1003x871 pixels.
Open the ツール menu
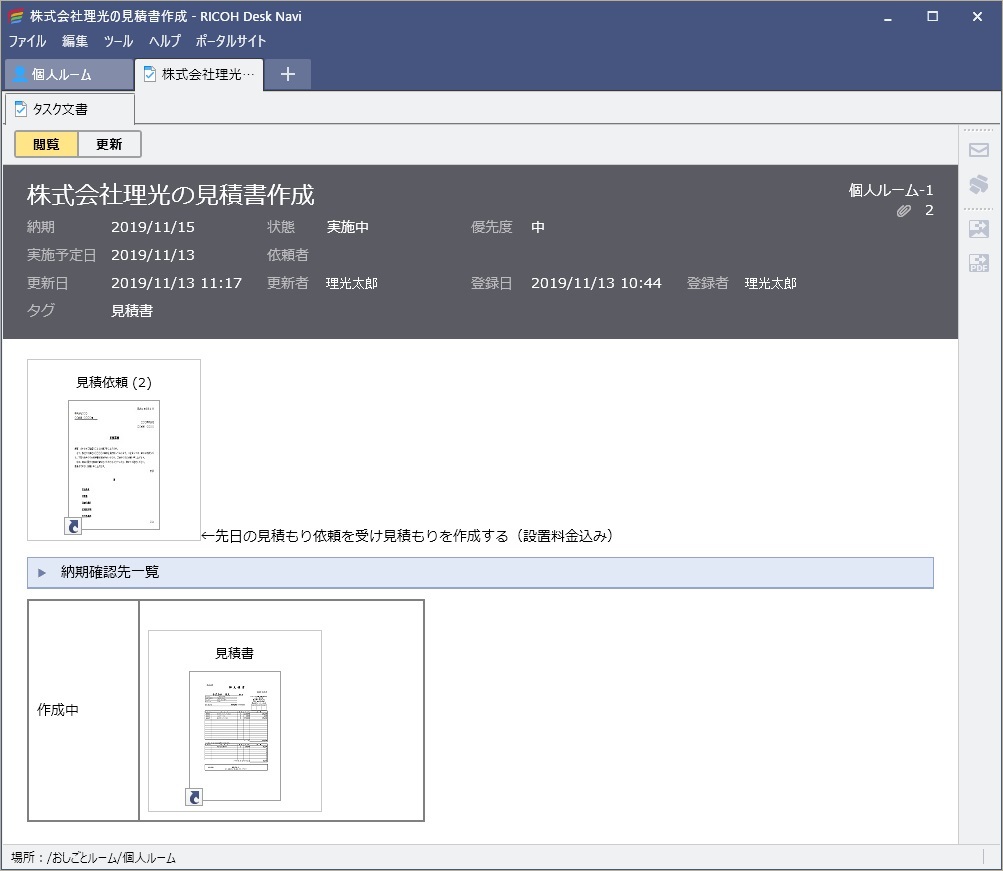(x=117, y=41)
